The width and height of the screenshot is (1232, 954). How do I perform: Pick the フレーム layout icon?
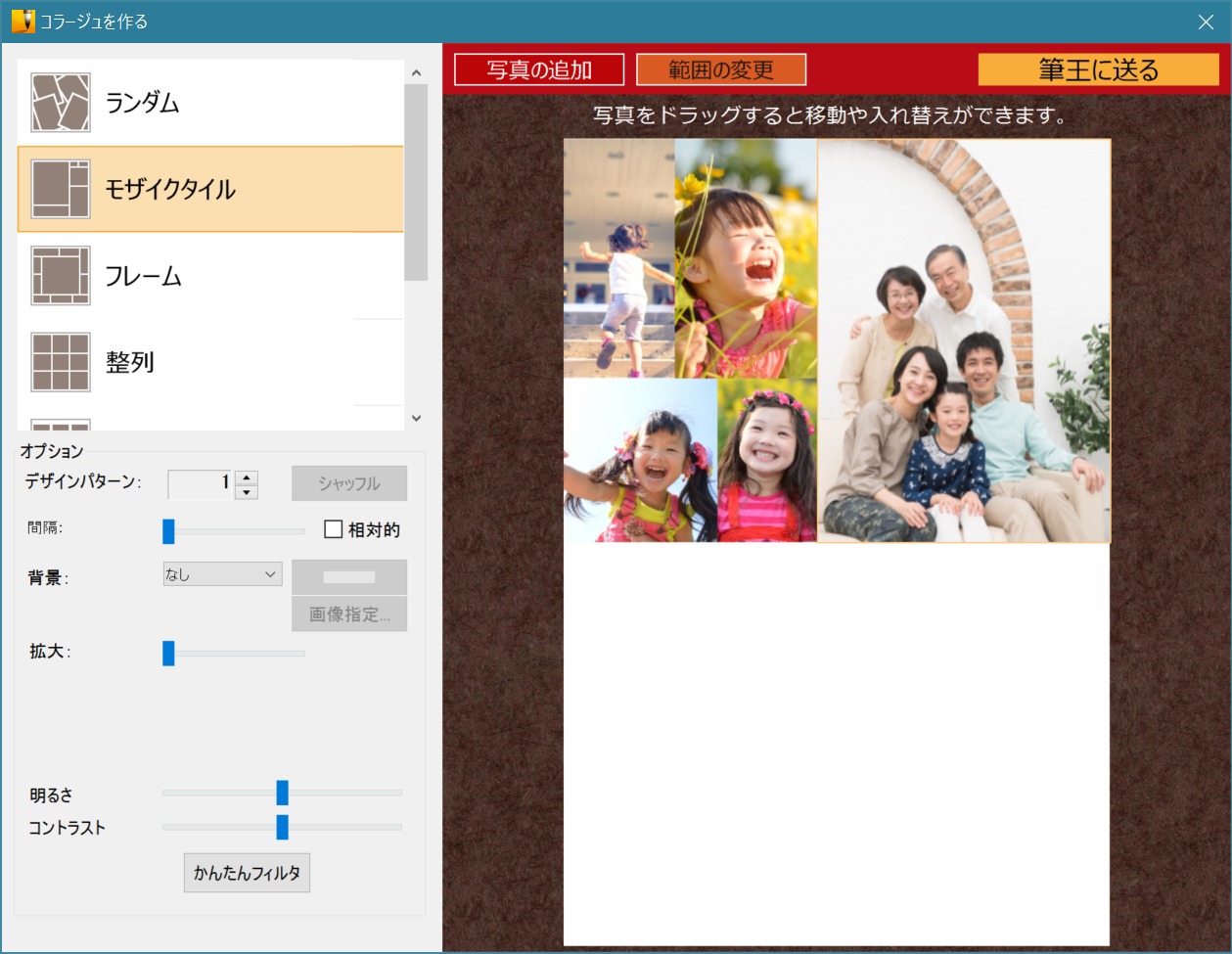pos(61,275)
